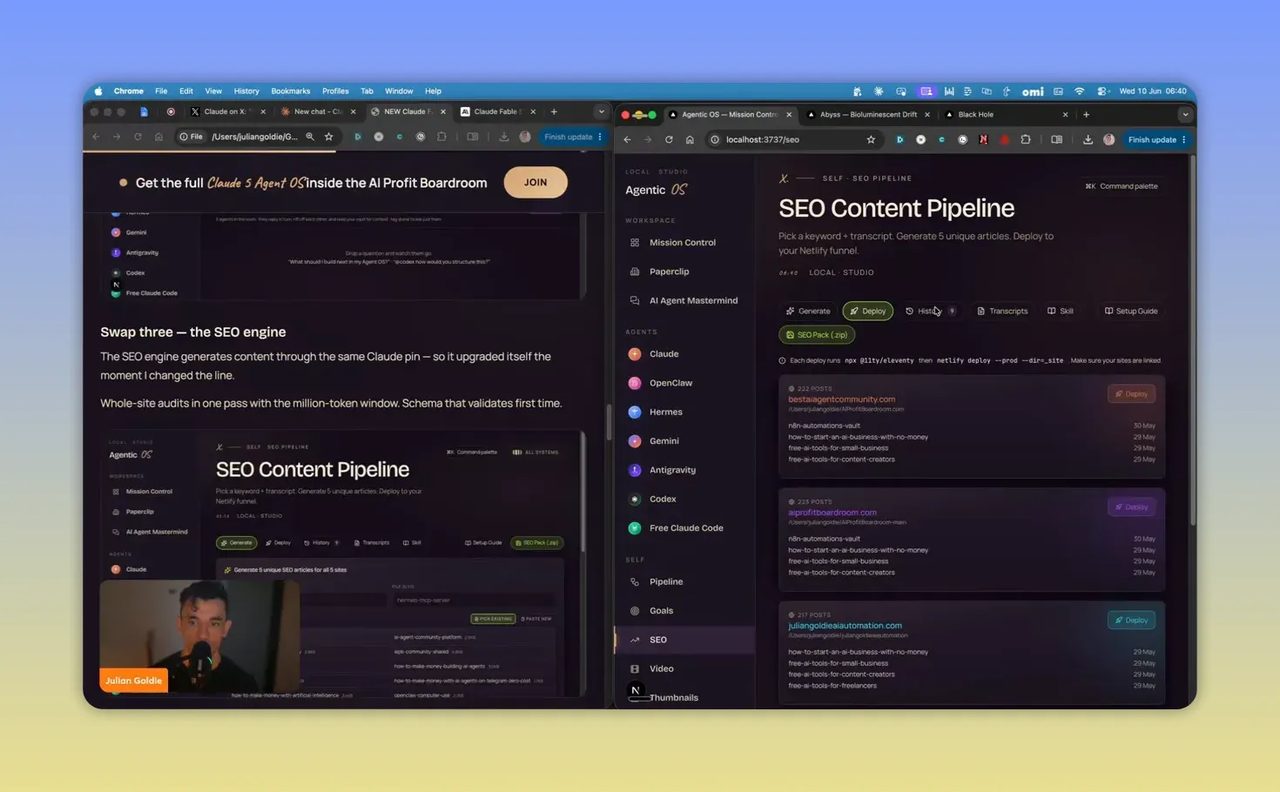
Task: Reload the localhost:3737/seo page
Action: 669,140
